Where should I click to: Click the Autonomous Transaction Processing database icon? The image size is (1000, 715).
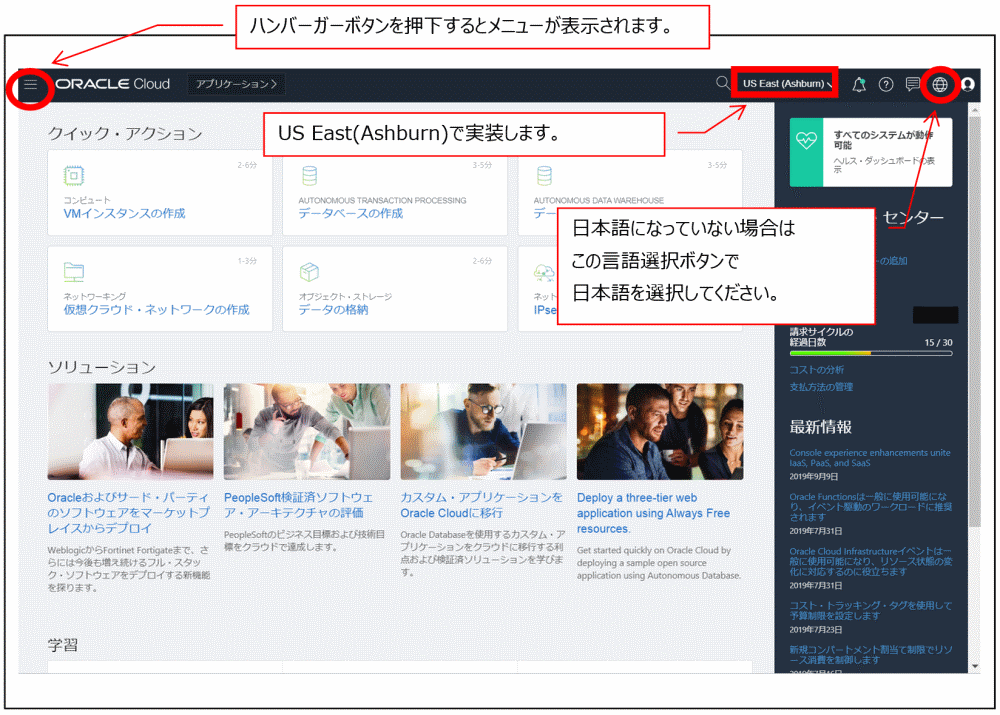pyautogui.click(x=309, y=175)
